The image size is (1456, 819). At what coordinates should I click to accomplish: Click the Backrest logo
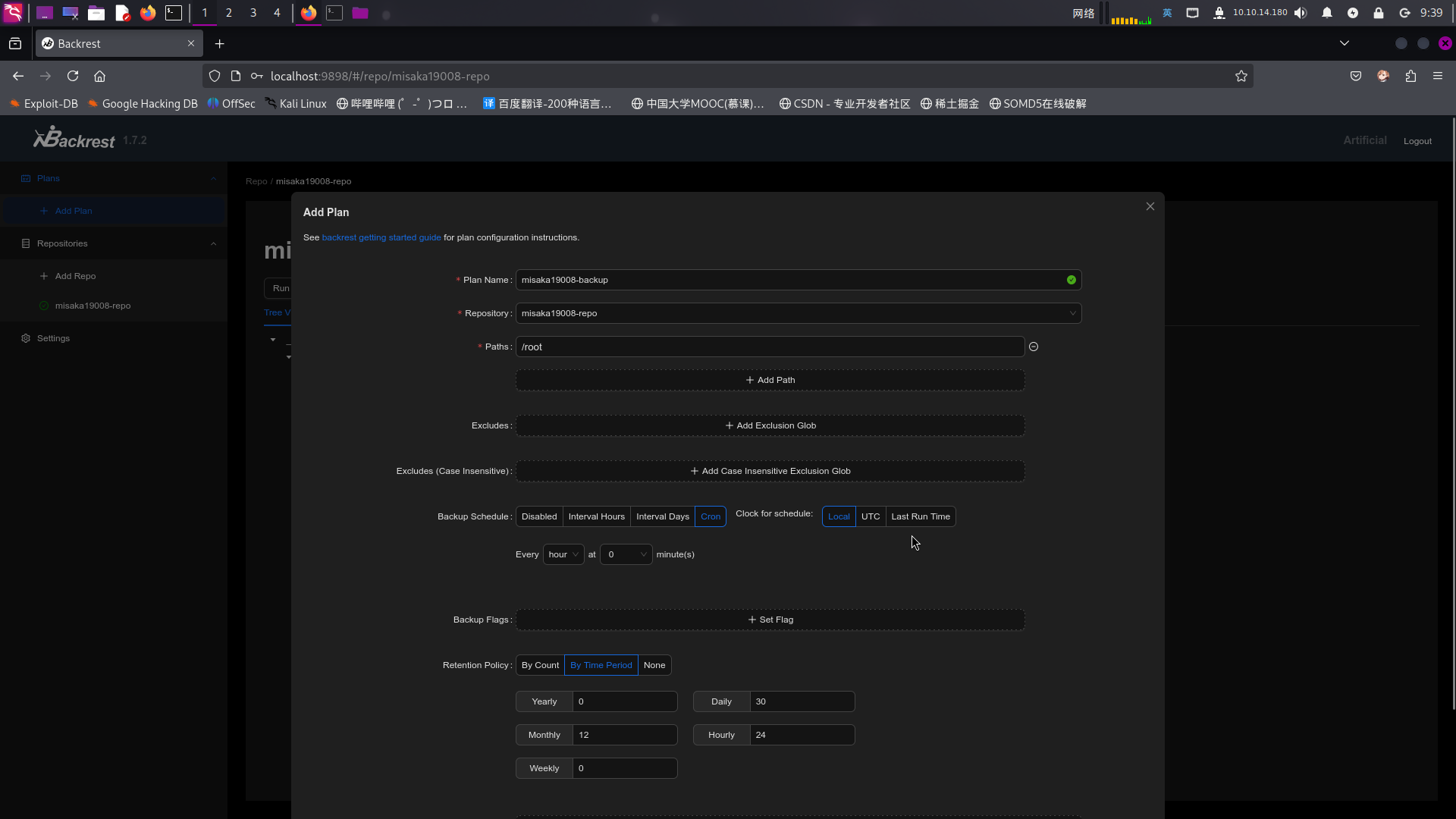click(74, 139)
